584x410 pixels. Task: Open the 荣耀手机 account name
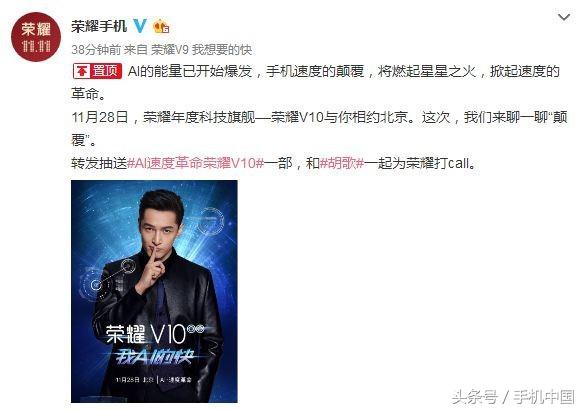point(99,26)
